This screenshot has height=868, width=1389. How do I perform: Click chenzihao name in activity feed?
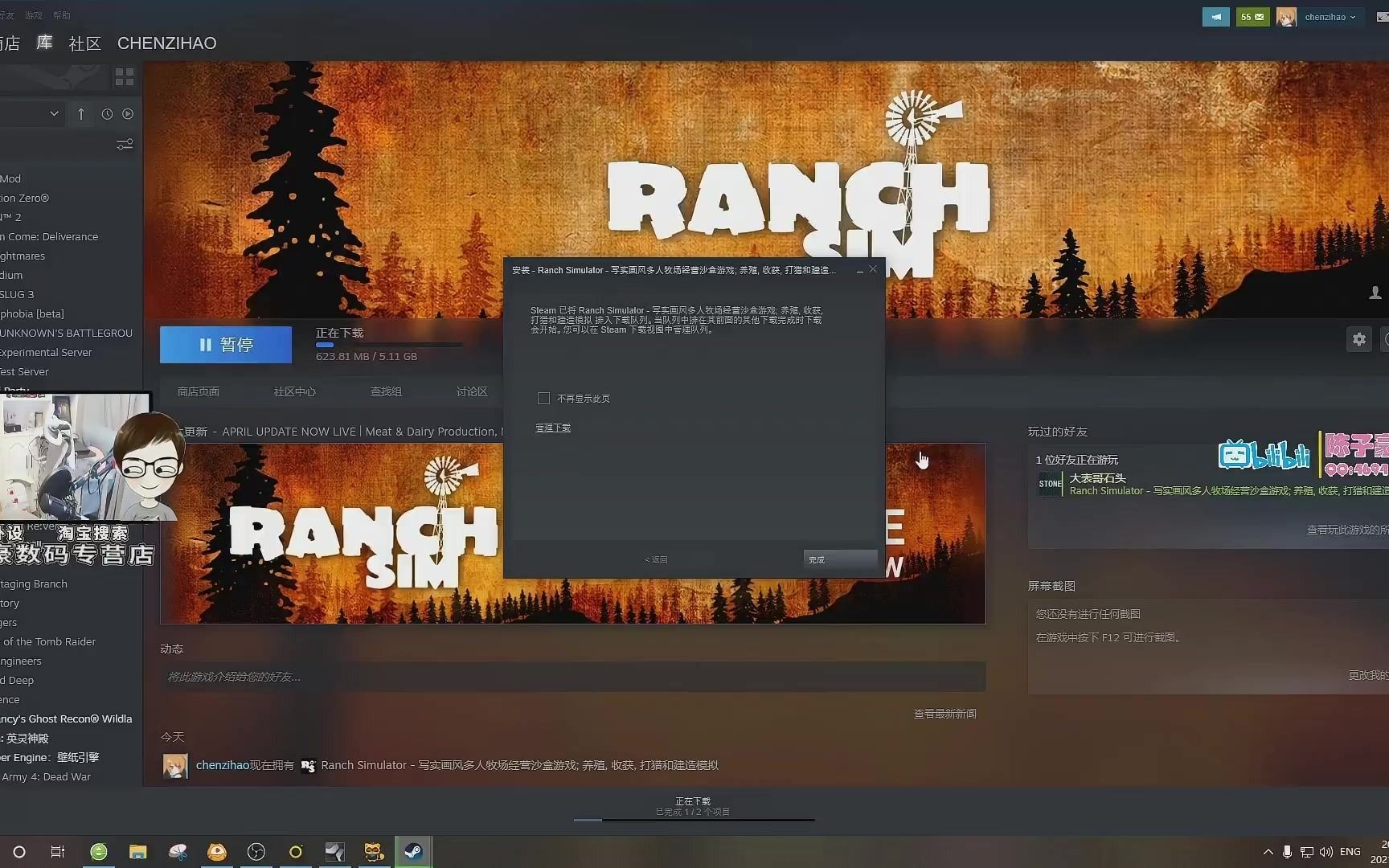223,765
